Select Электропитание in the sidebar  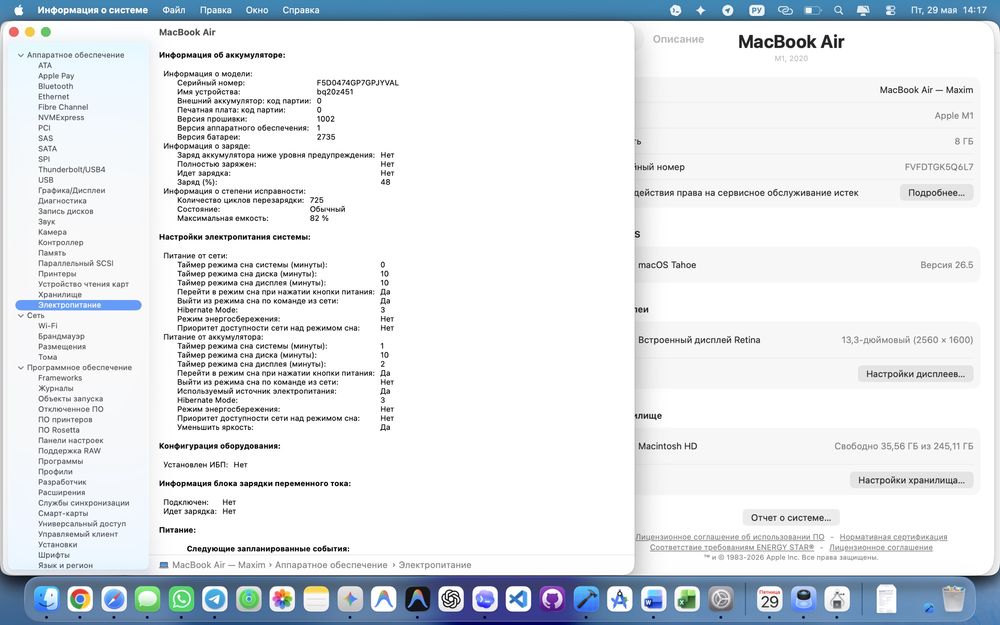pos(78,305)
